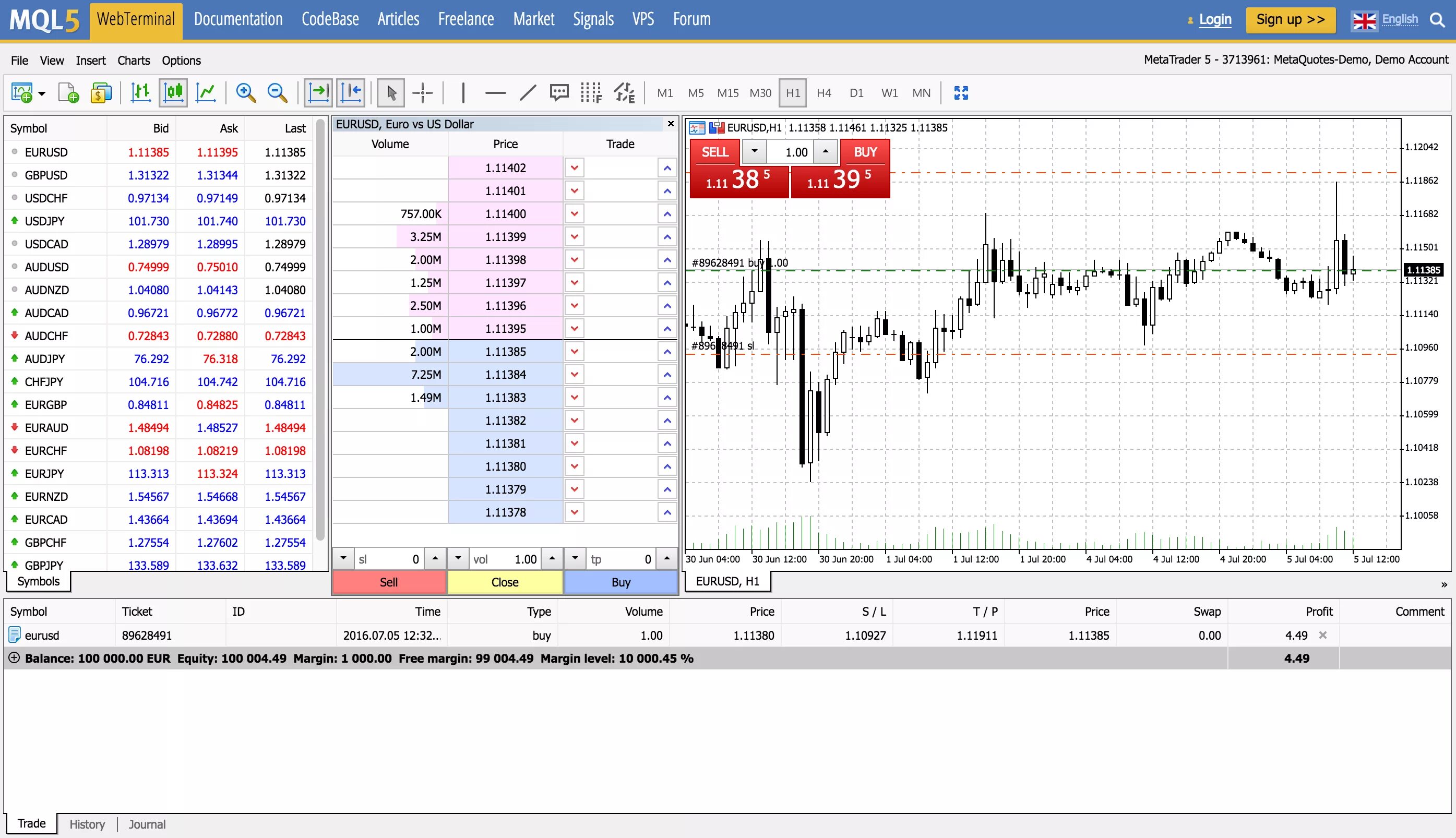Click the red SELL button on chart
Image resolution: width=1456 pixels, height=838 pixels.
coord(715,152)
